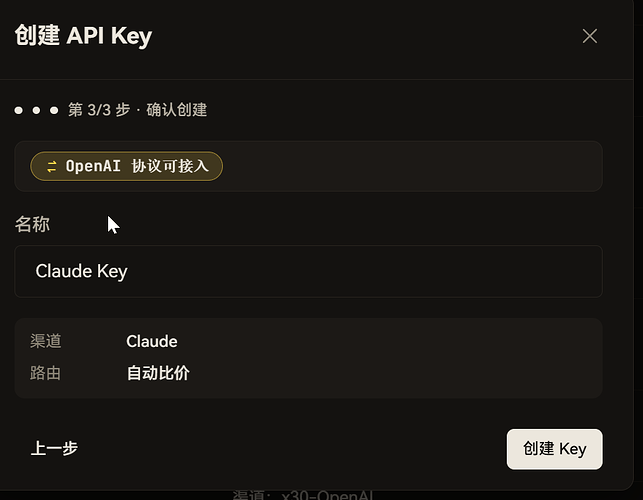Click the 第 3/3 步 step text

(99, 110)
